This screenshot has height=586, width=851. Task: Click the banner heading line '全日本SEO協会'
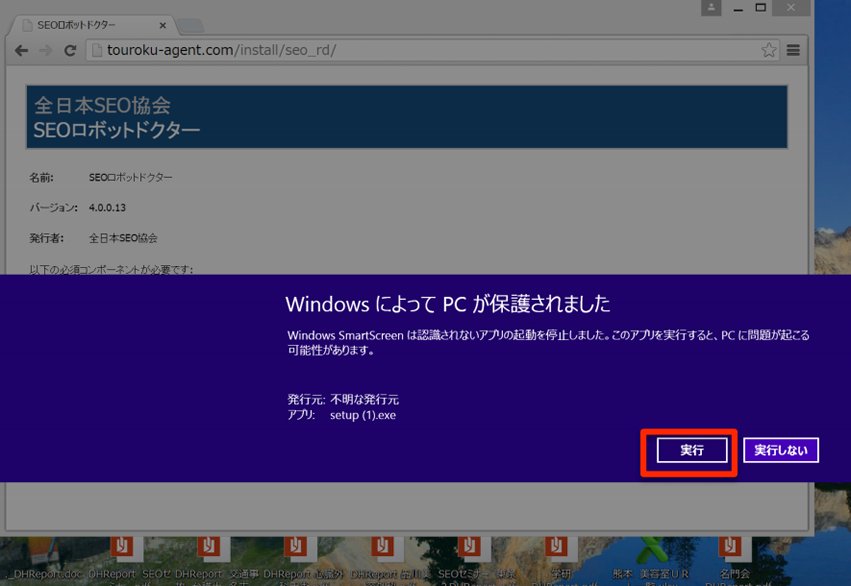[x=103, y=105]
